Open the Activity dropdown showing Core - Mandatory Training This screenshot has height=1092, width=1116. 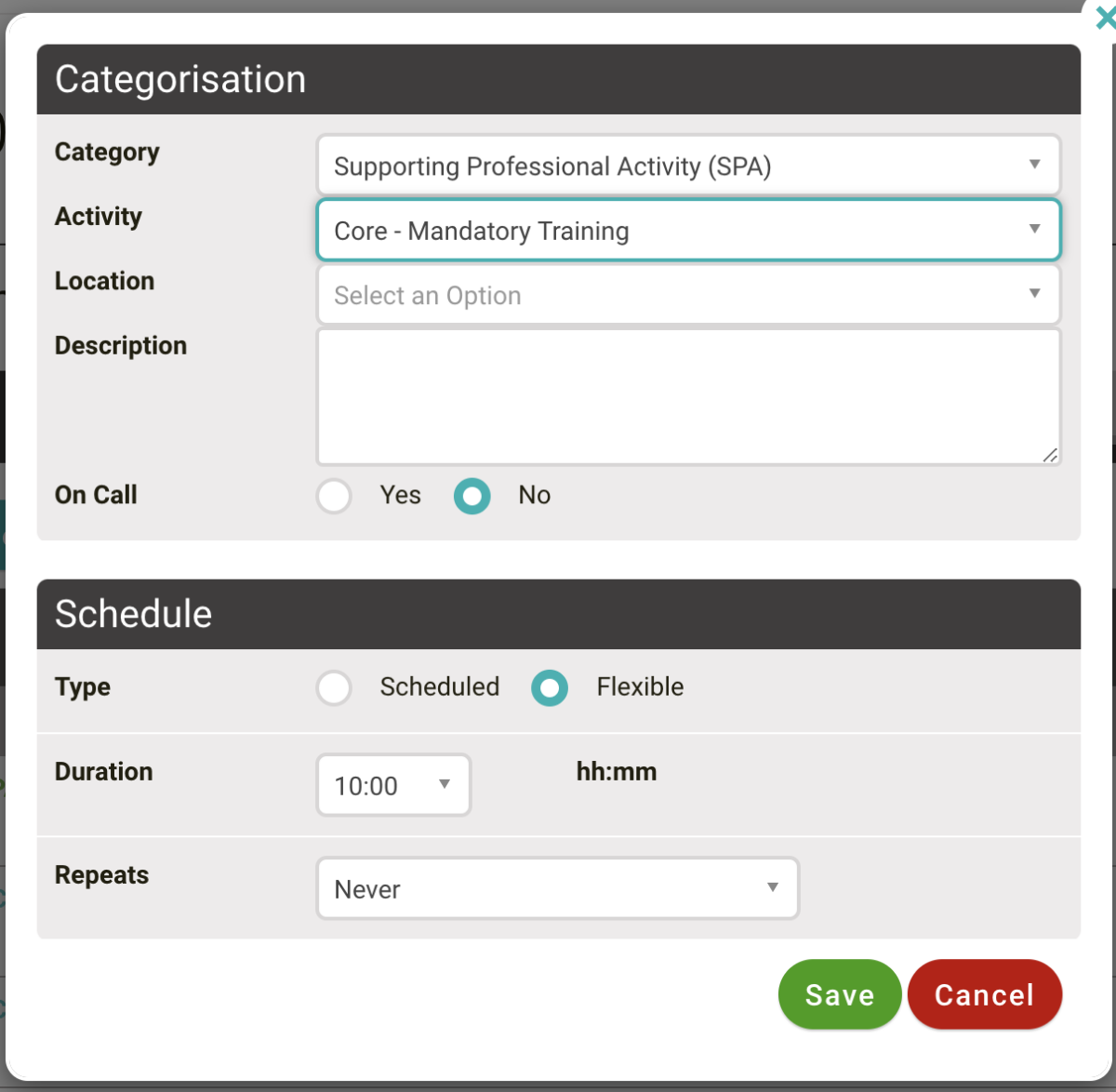688,229
